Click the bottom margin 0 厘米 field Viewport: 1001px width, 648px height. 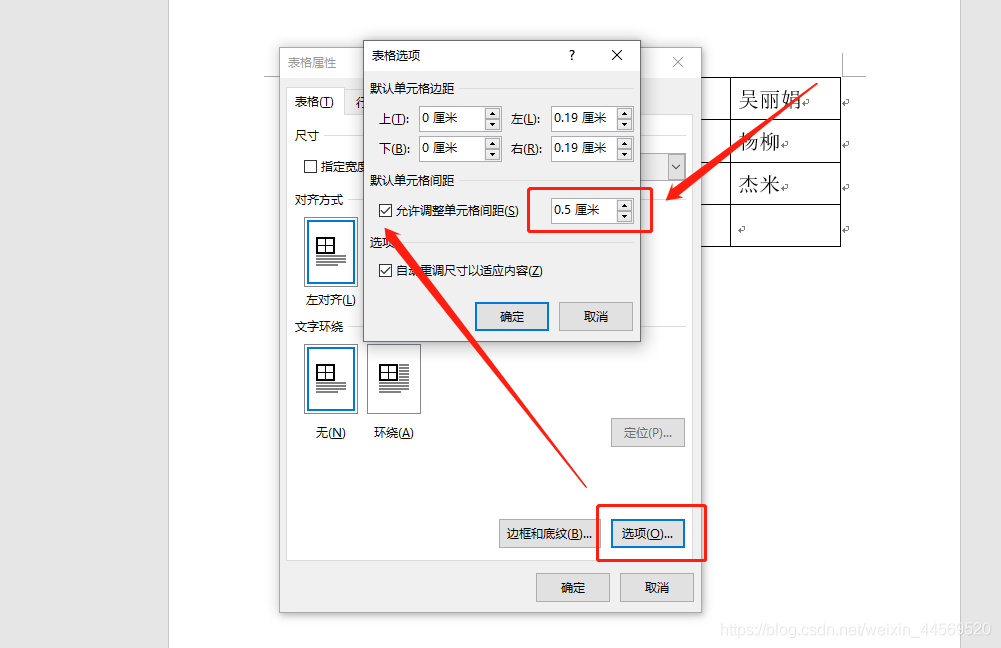pyautogui.click(x=453, y=148)
